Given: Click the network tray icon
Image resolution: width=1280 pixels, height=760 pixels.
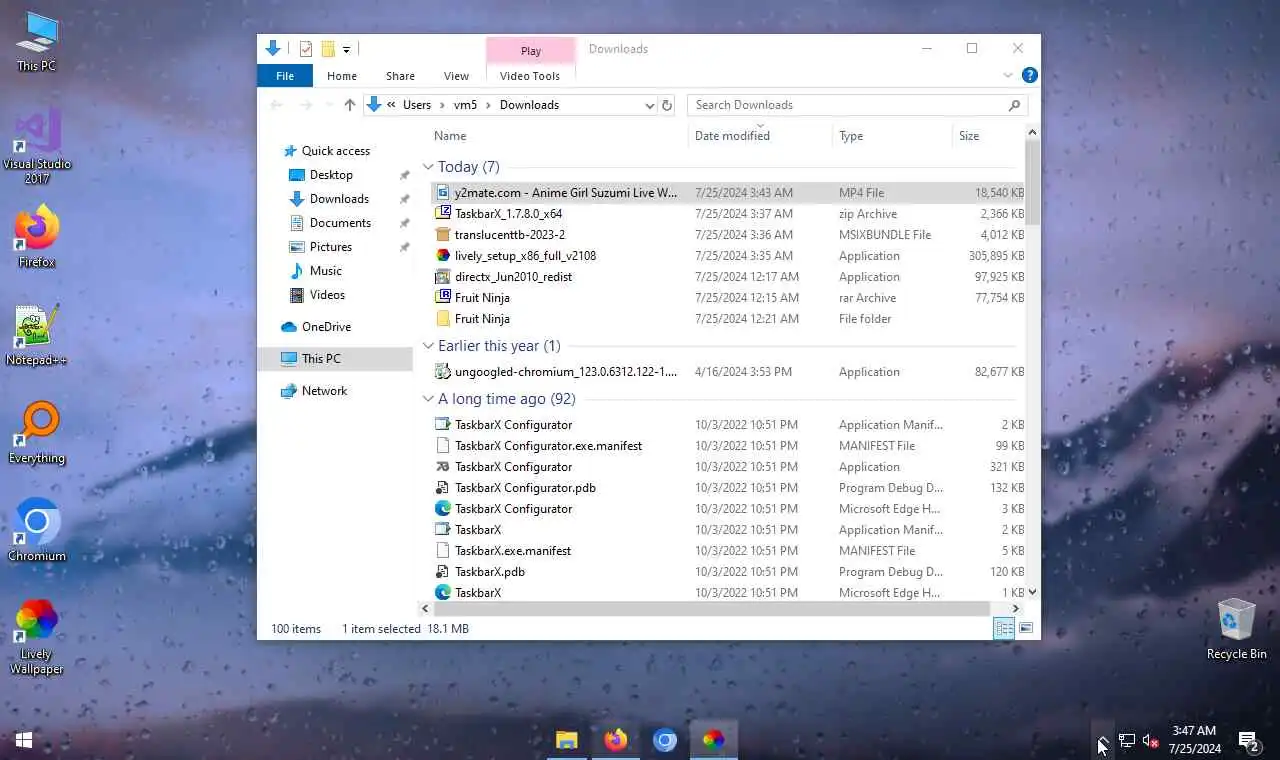Looking at the screenshot, I should pyautogui.click(x=1127, y=741).
